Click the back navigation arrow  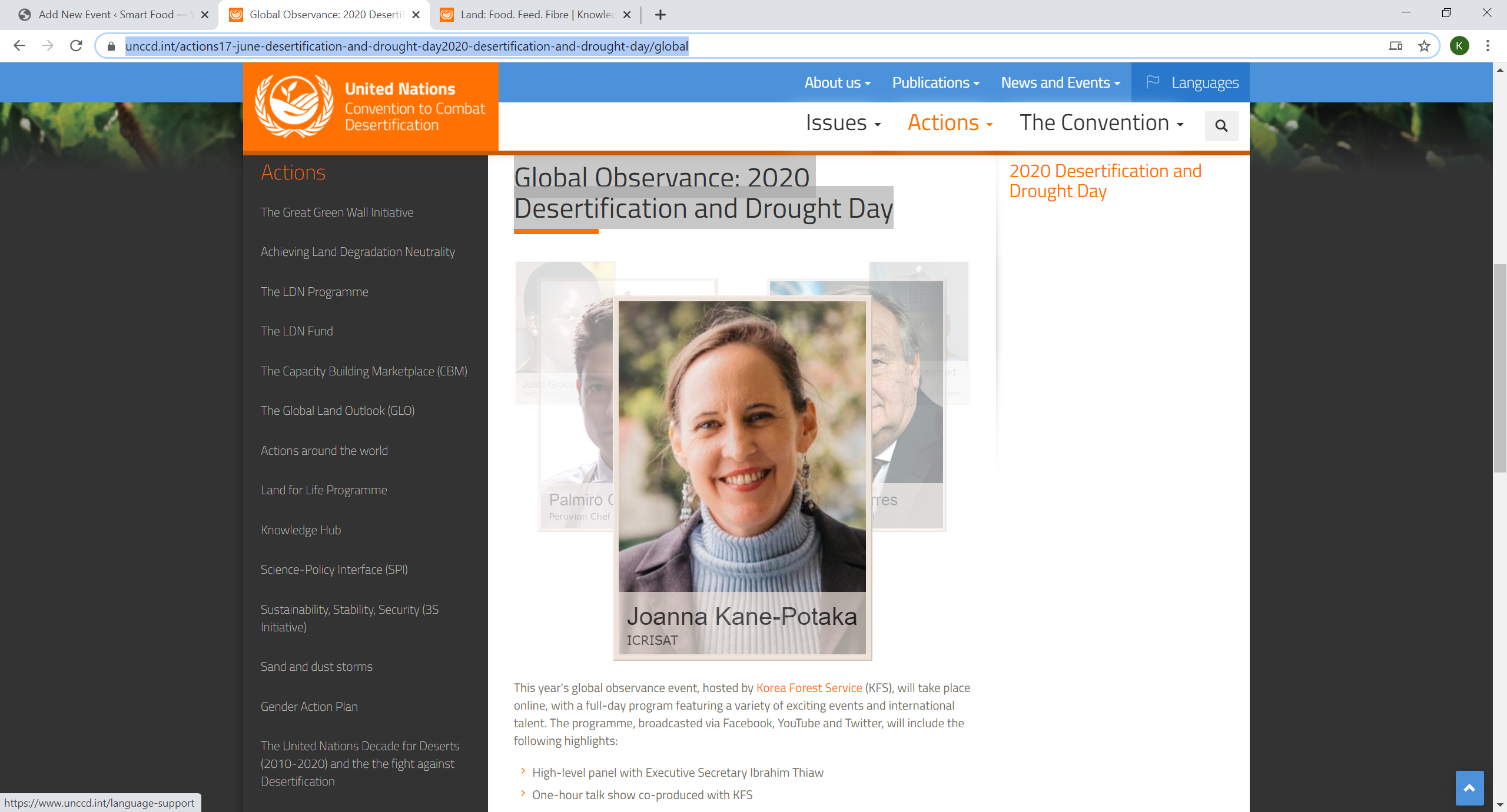pos(19,46)
